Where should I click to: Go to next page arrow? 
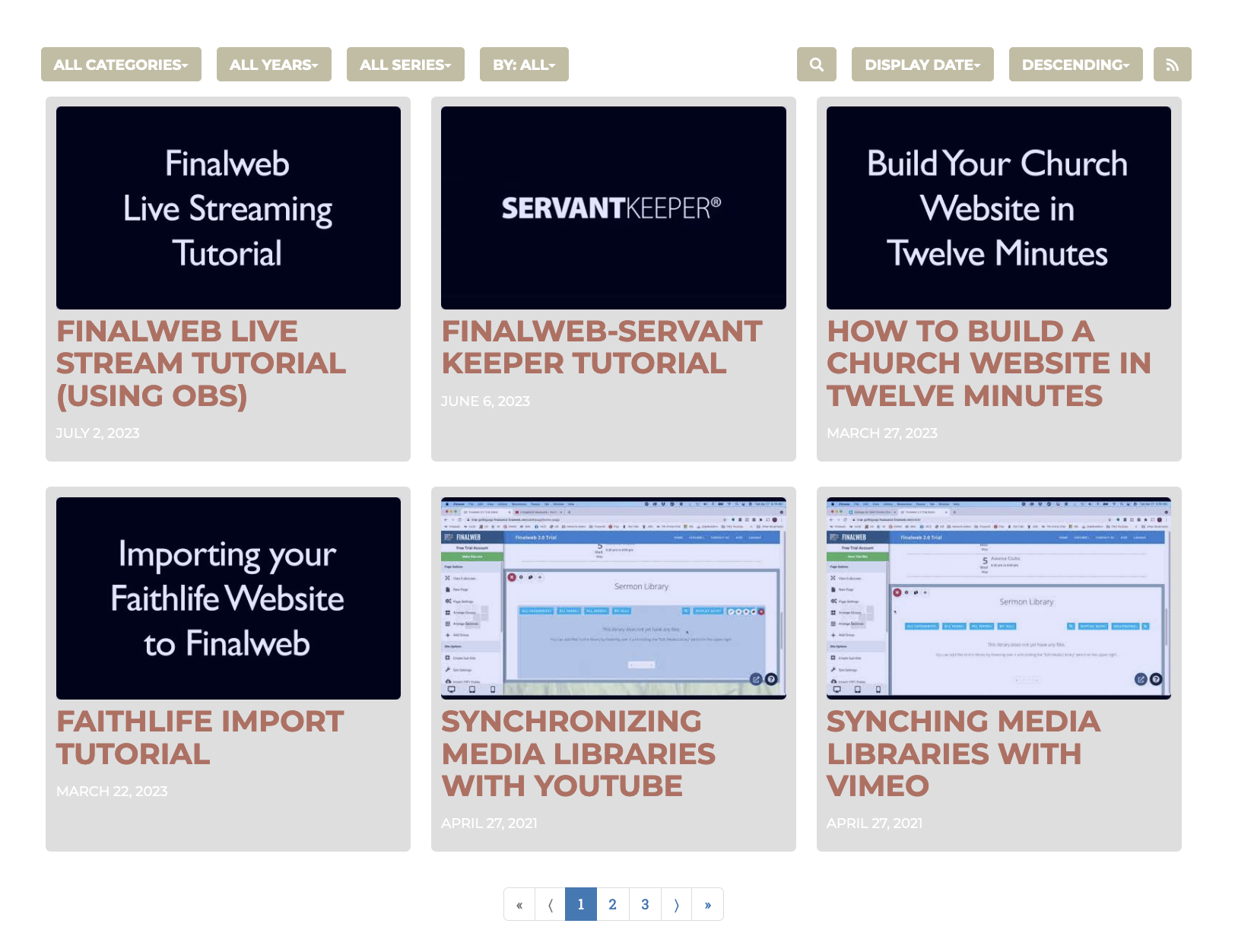pyautogui.click(x=676, y=904)
